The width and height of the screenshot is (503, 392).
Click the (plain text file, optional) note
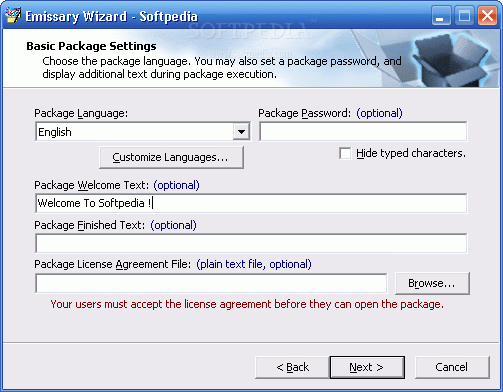pos(254,264)
